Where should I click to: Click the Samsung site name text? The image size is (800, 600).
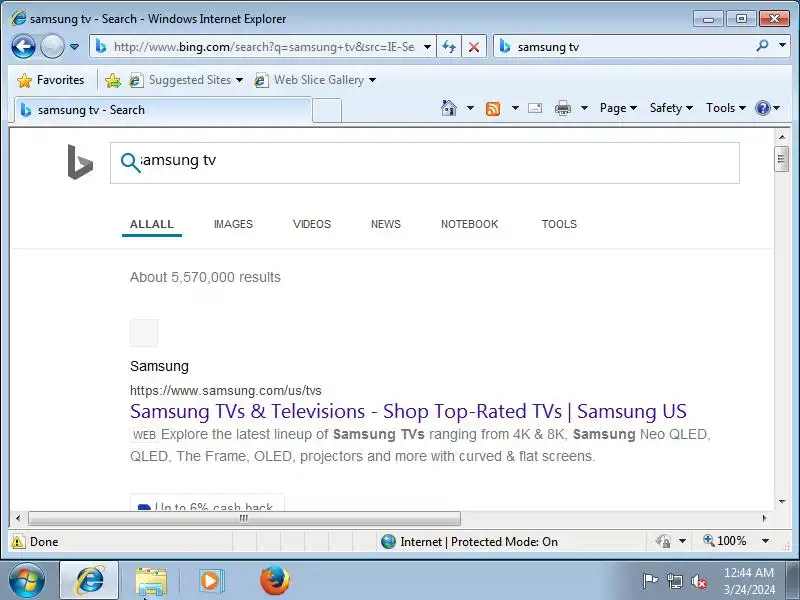(x=159, y=366)
